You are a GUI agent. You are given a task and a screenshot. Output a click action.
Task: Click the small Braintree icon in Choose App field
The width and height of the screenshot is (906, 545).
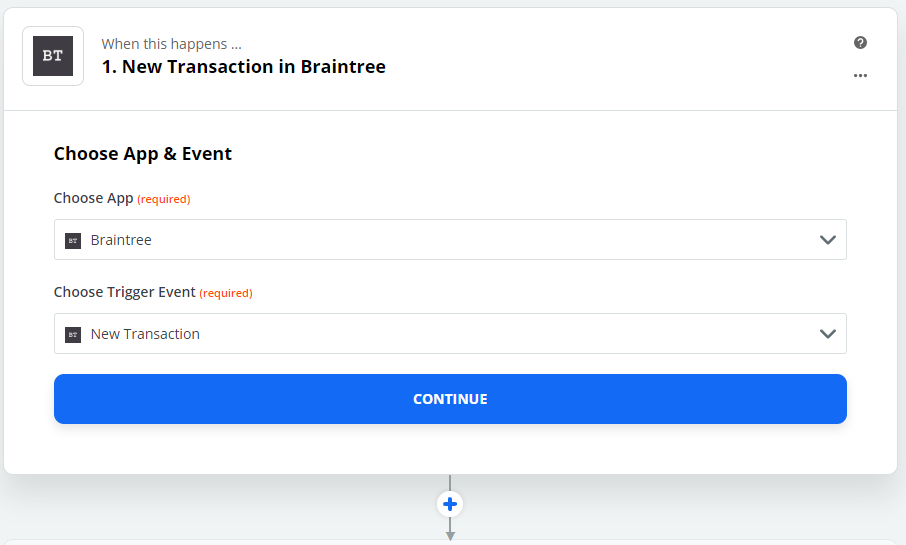coord(72,240)
